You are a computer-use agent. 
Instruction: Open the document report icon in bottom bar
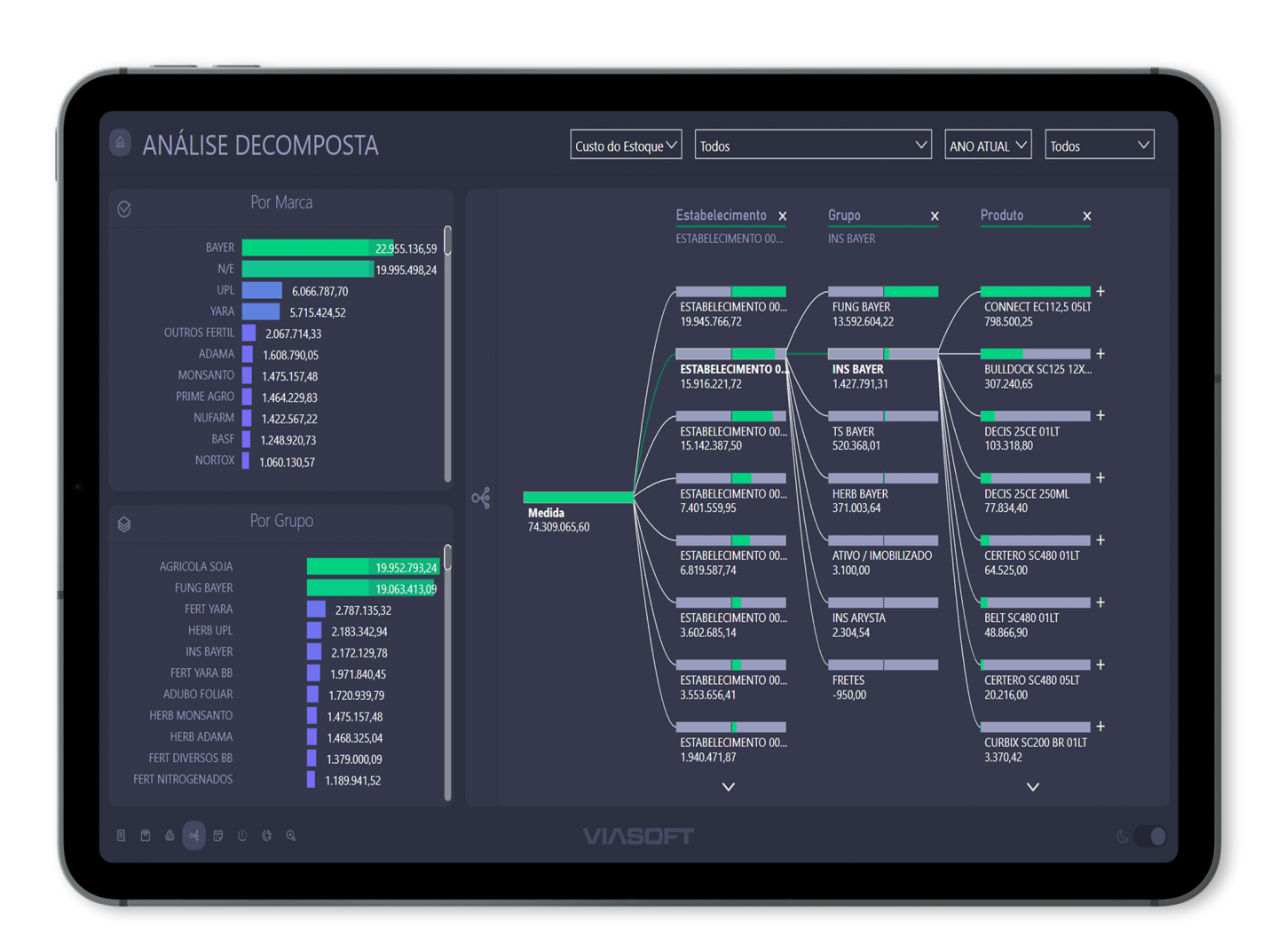click(x=122, y=836)
